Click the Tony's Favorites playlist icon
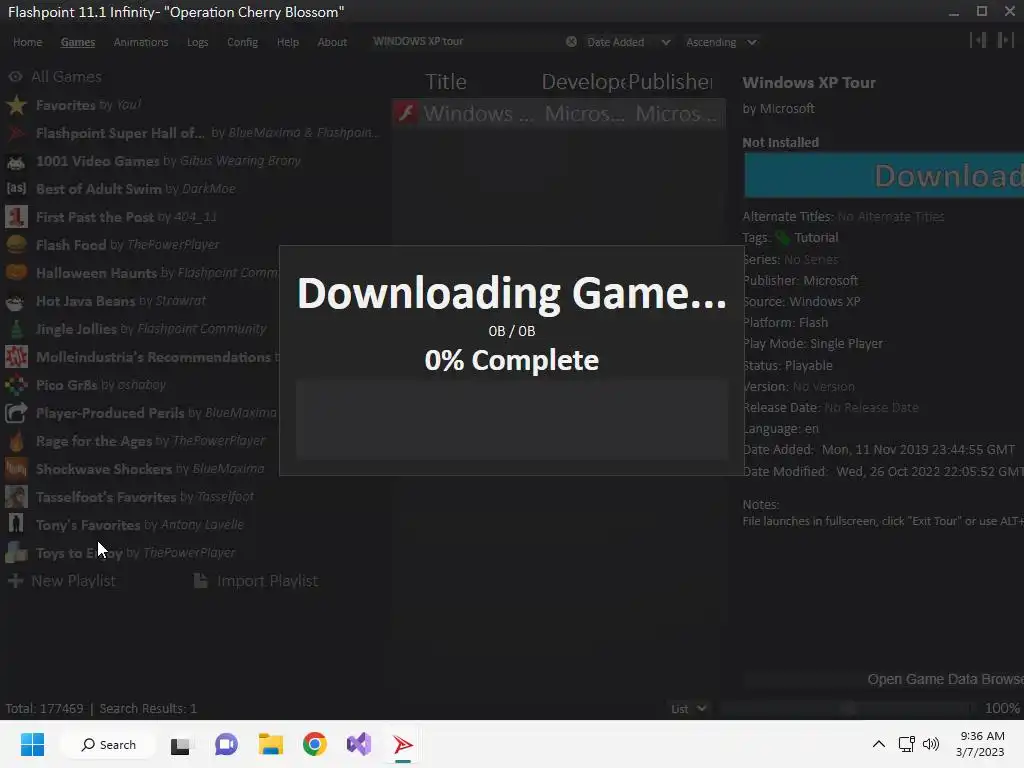Screen dimensions: 1024x768 (16, 525)
